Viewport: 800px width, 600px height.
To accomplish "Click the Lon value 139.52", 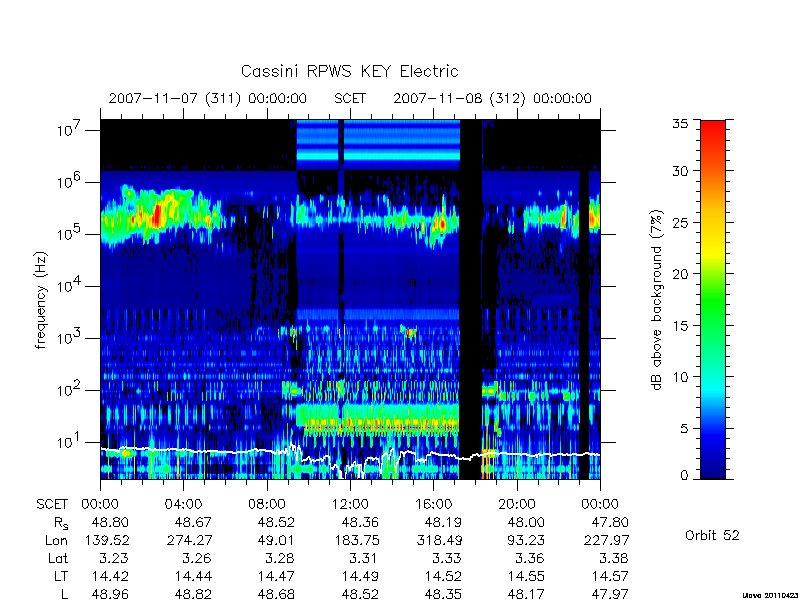I will [x=106, y=540].
